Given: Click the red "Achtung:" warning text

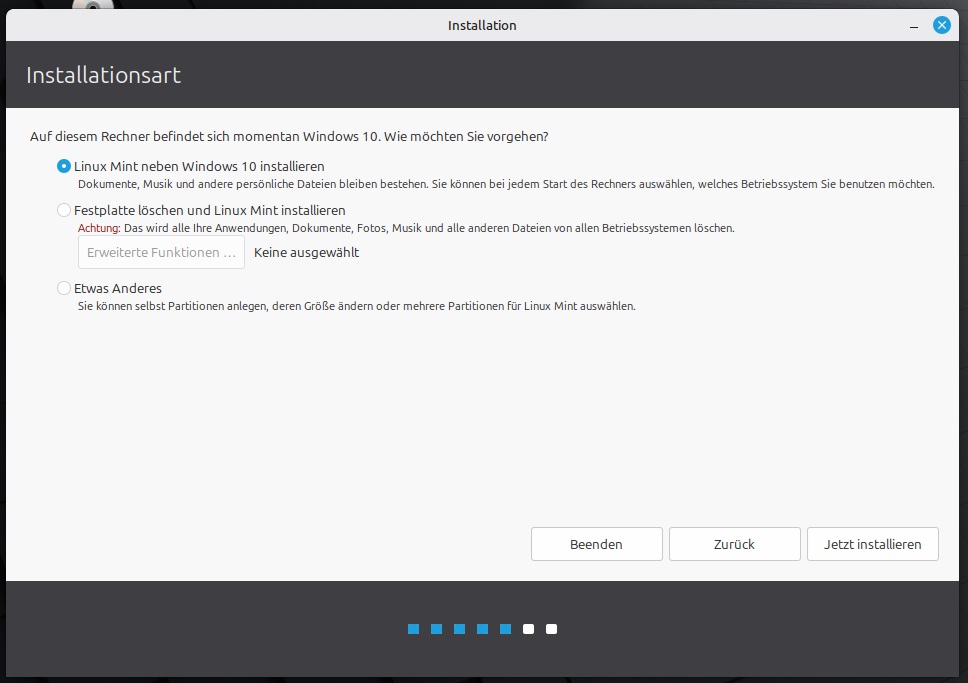Looking at the screenshot, I should (x=99, y=228).
